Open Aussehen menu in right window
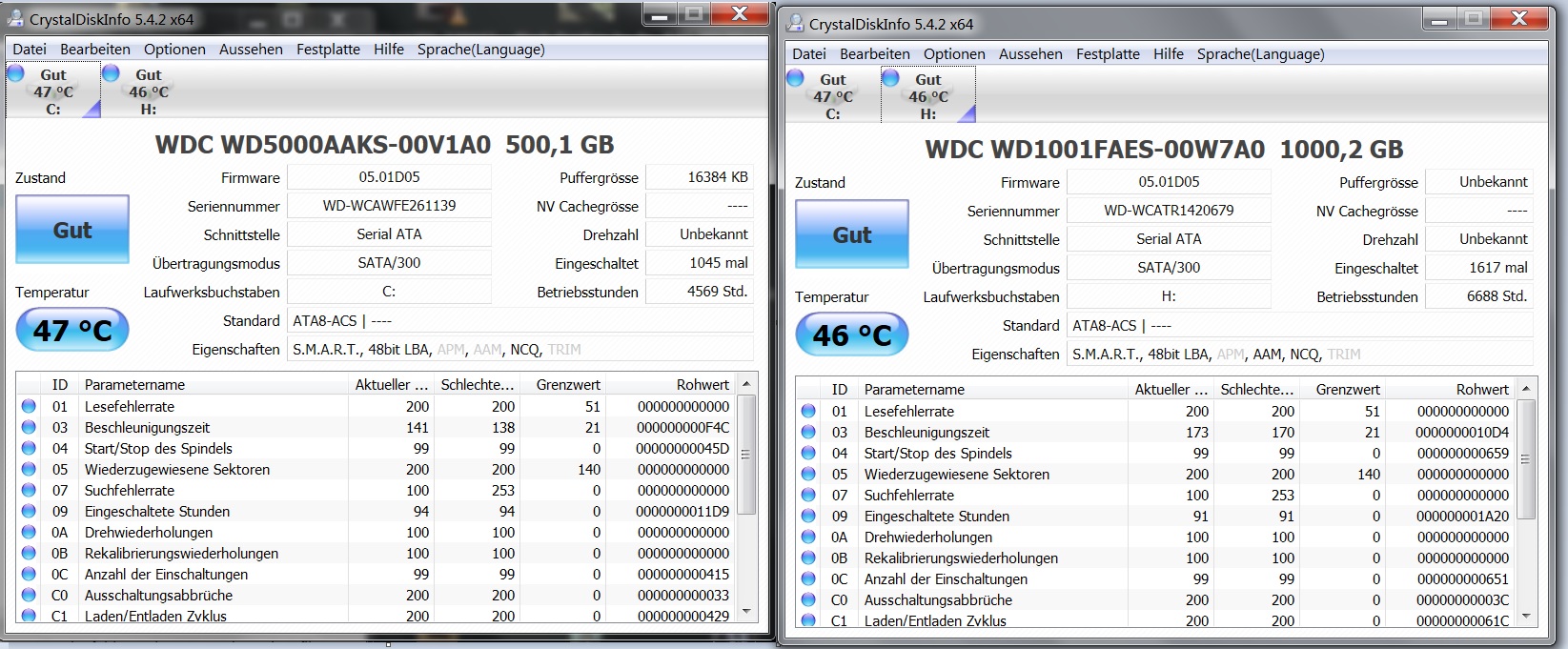 point(1030,54)
